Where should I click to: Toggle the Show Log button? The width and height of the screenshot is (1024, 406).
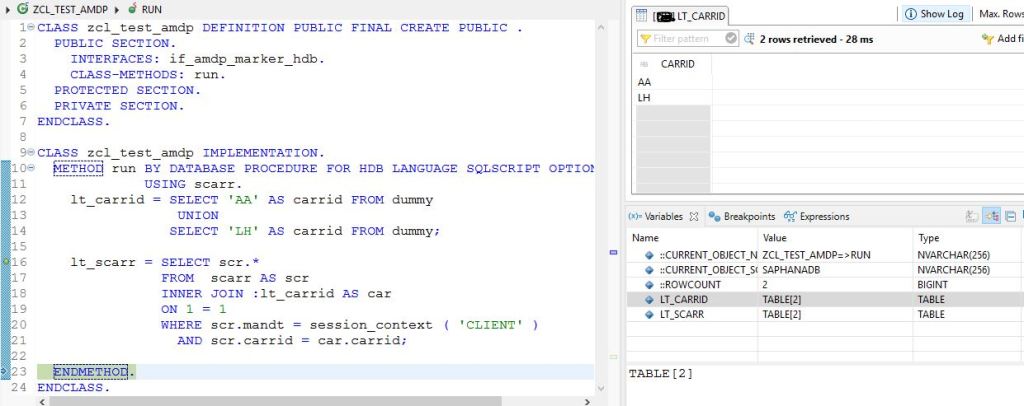pos(934,13)
